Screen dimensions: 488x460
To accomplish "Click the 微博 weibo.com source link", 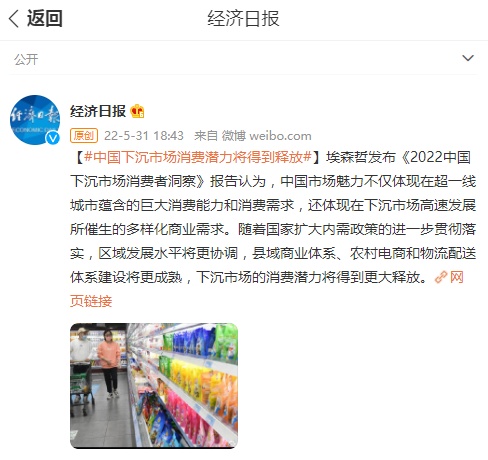I will (x=267, y=136).
